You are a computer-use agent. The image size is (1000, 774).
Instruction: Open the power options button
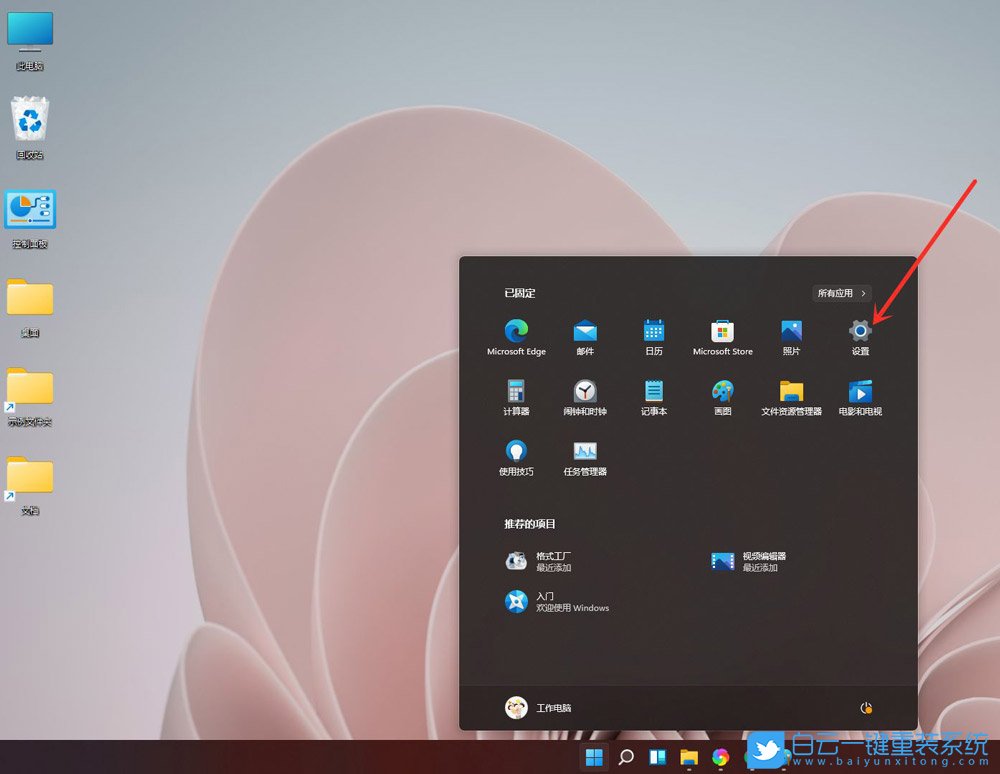866,708
